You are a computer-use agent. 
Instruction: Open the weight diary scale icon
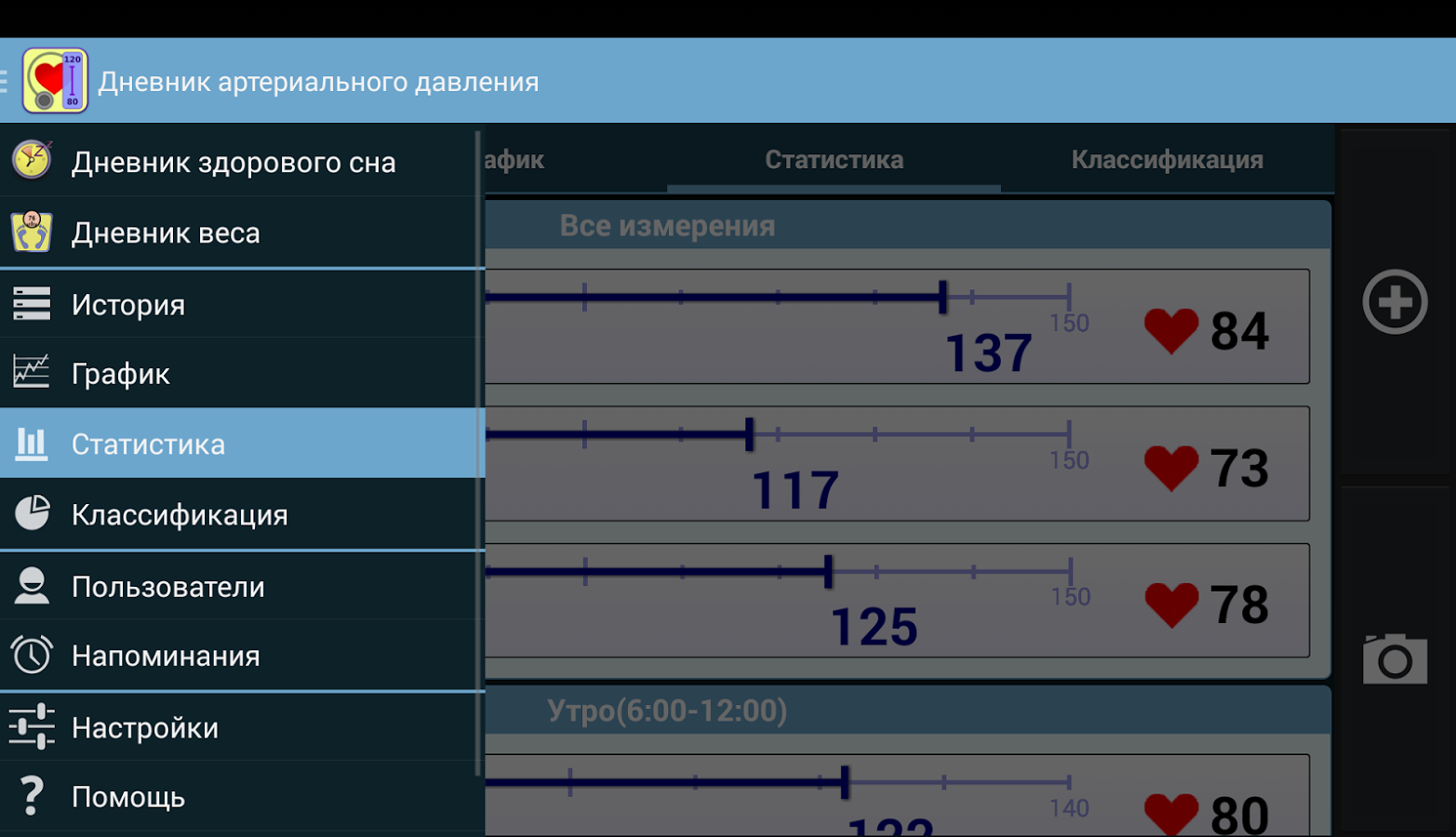coord(32,232)
